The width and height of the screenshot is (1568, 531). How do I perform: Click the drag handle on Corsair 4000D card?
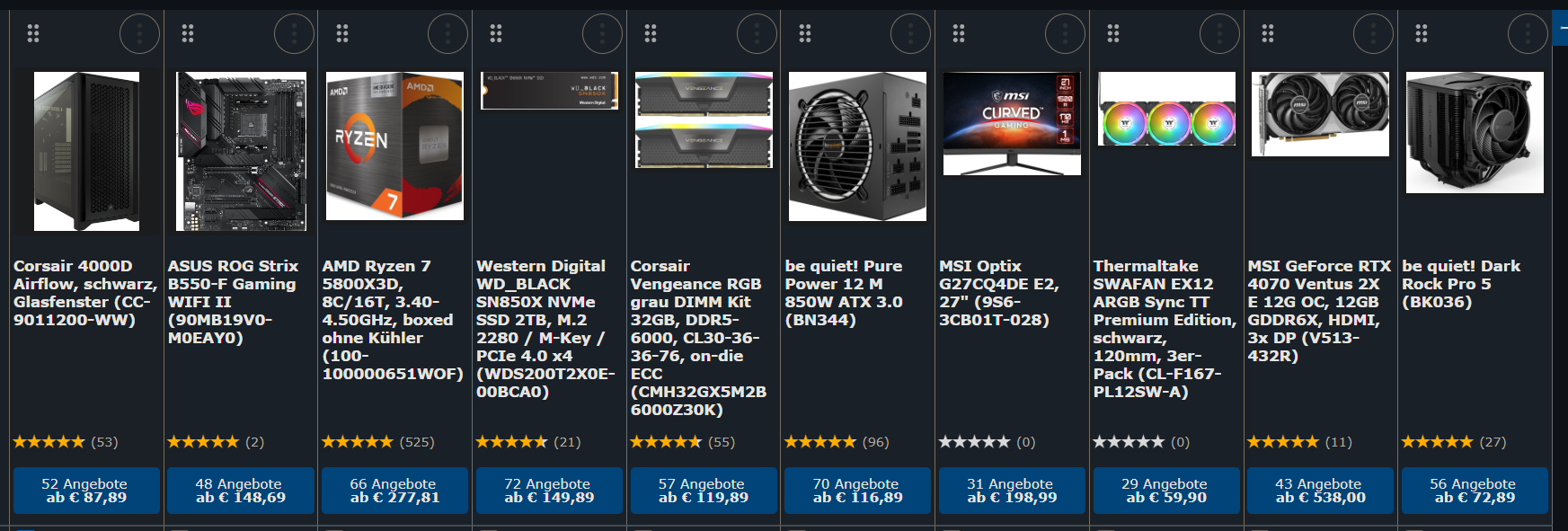pyautogui.click(x=33, y=34)
